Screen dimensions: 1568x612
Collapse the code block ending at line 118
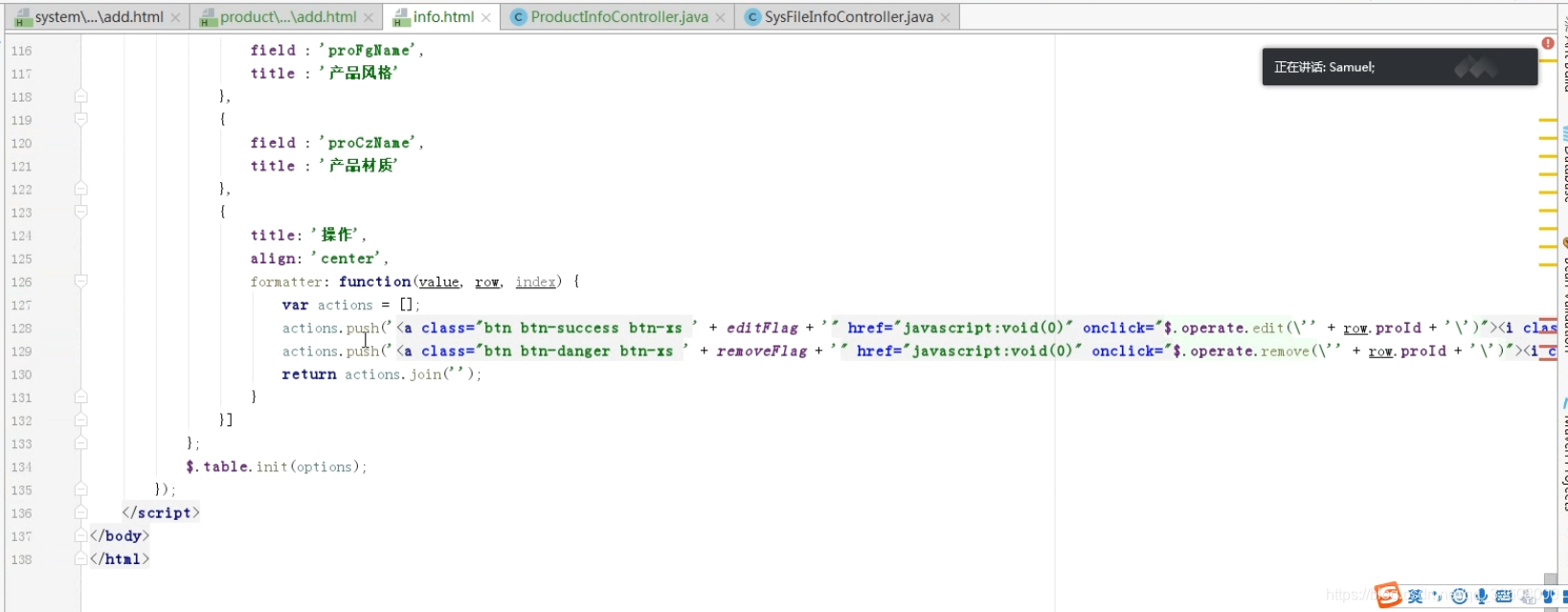(81, 96)
